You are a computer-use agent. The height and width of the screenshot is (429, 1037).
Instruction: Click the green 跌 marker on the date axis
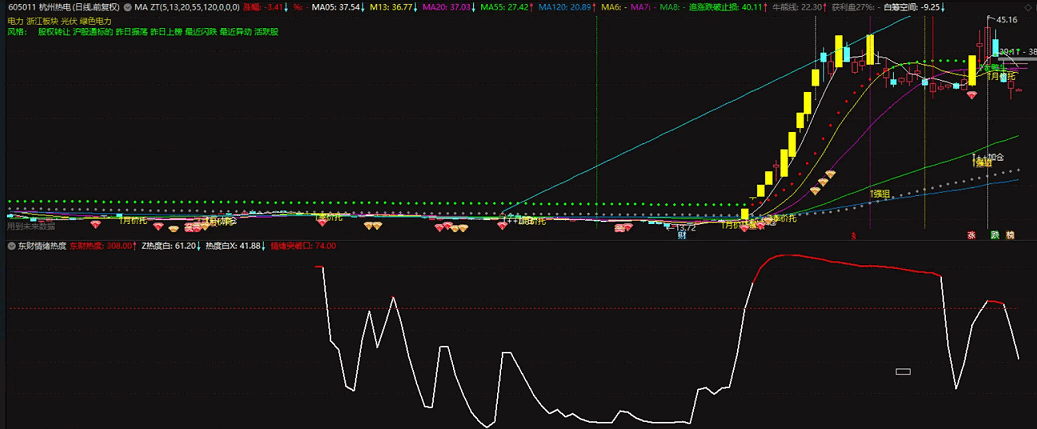tap(994, 235)
